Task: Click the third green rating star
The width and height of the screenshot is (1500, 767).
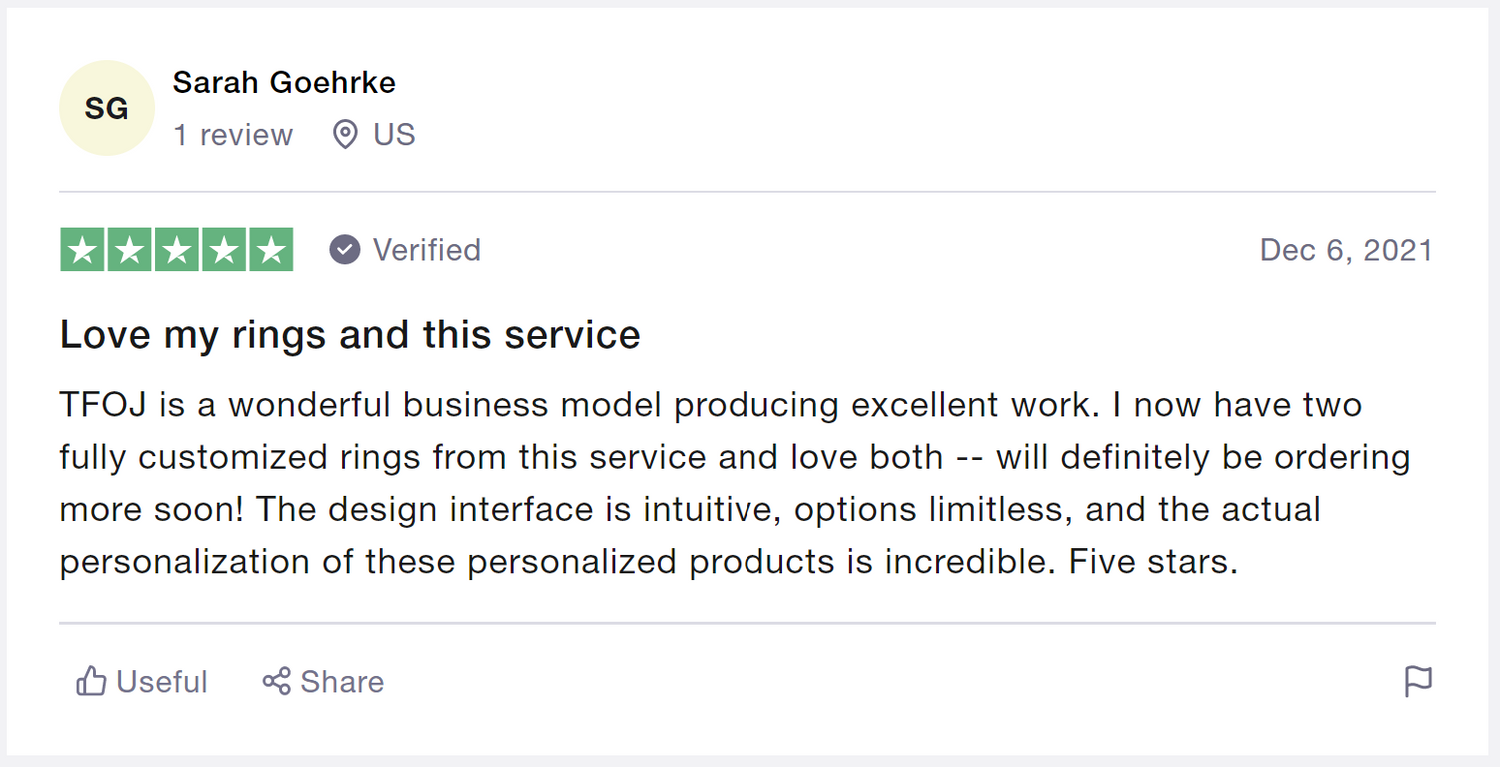Action: 177,250
